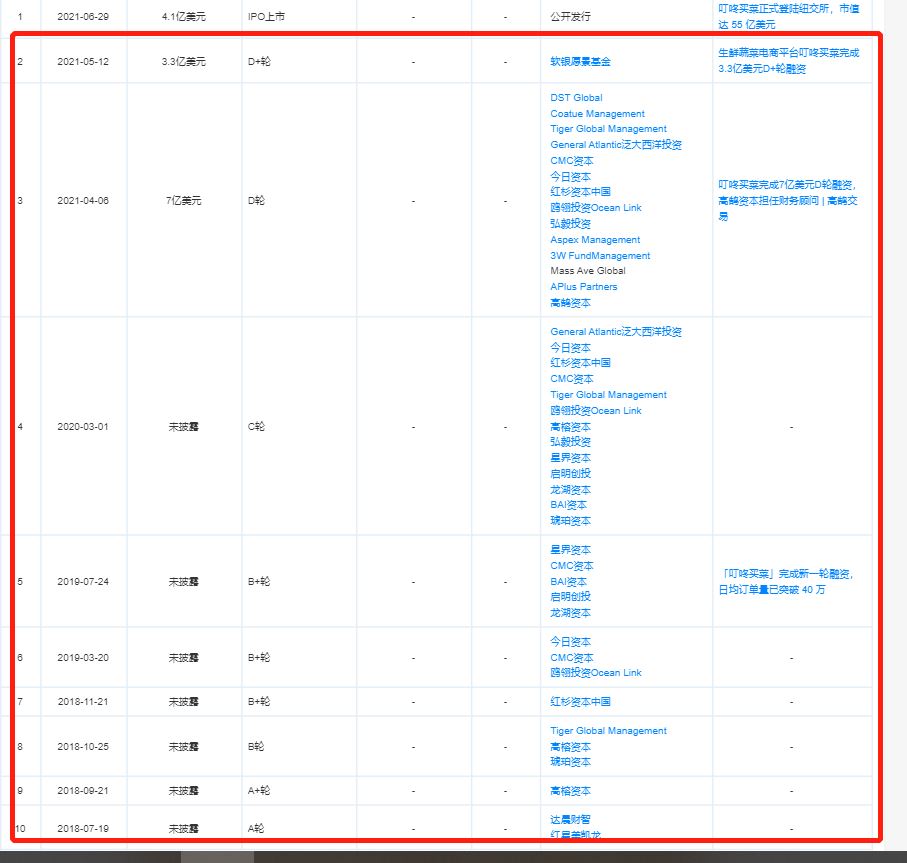The image size is (907, 863).
Task: Click 今日资本 in the 2019-03-20 row
Action: (570, 642)
